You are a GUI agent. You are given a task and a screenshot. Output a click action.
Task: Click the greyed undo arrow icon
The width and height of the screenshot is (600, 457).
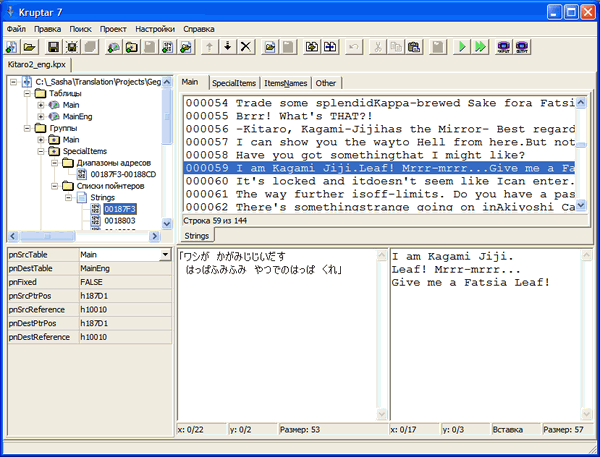pos(354,47)
